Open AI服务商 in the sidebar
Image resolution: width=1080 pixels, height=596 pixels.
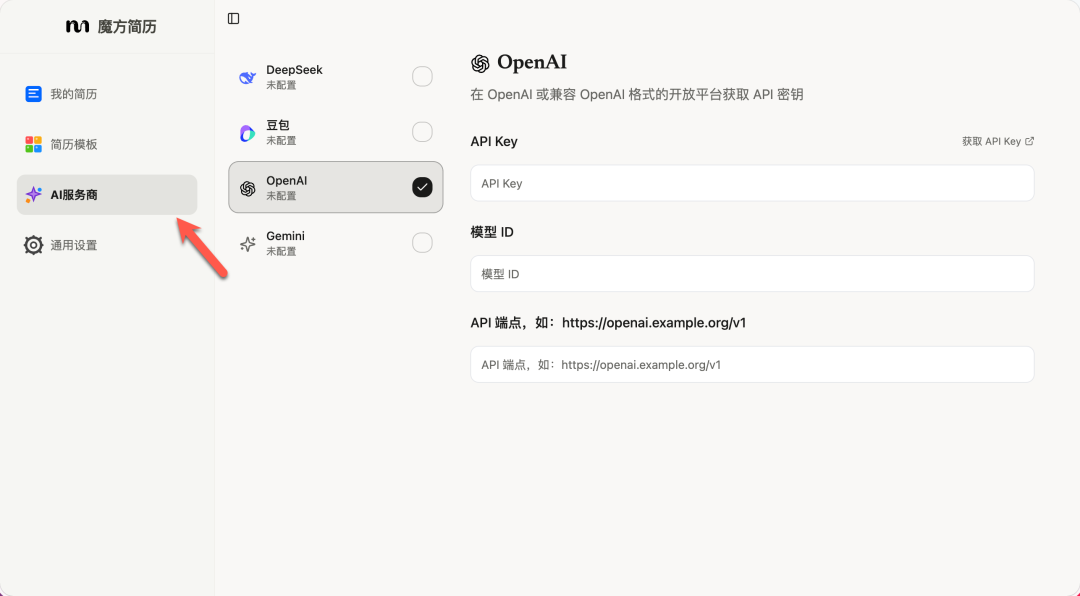coord(107,195)
